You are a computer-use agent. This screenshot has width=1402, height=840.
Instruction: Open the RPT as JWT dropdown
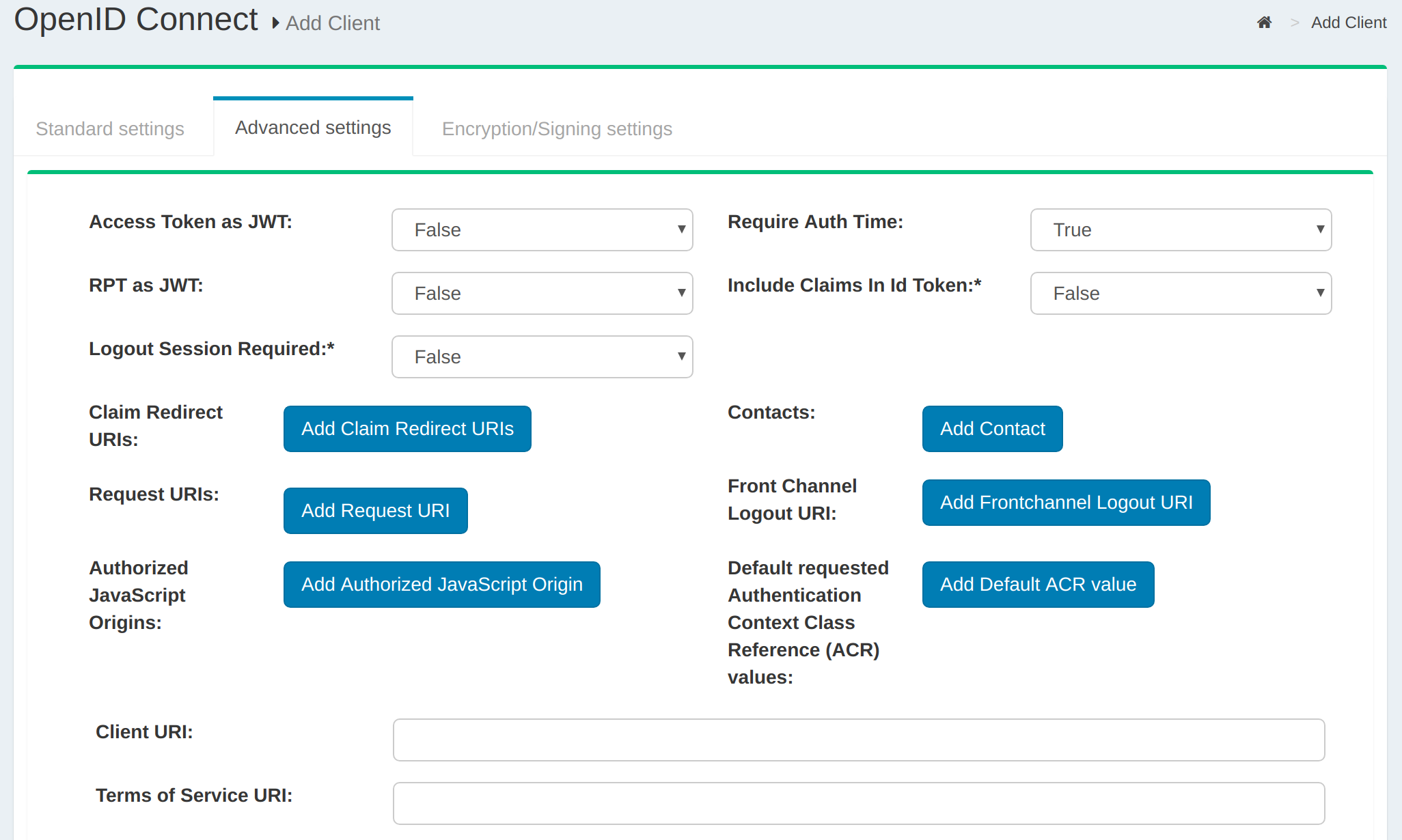542,293
